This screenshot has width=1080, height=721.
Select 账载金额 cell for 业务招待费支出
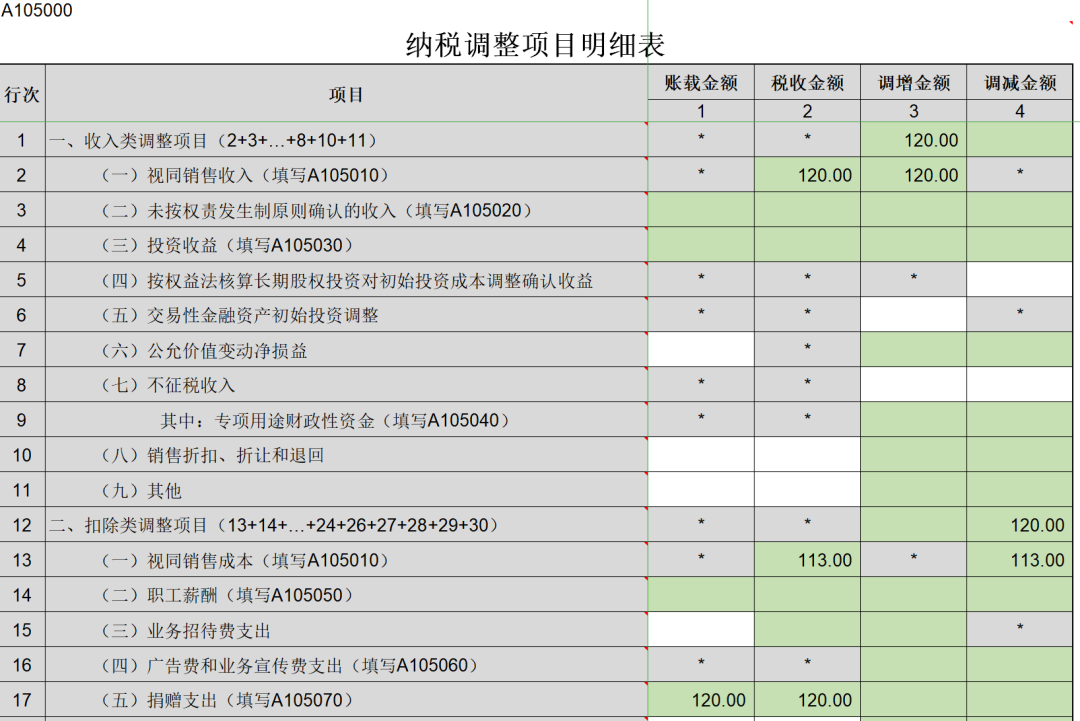click(x=701, y=630)
